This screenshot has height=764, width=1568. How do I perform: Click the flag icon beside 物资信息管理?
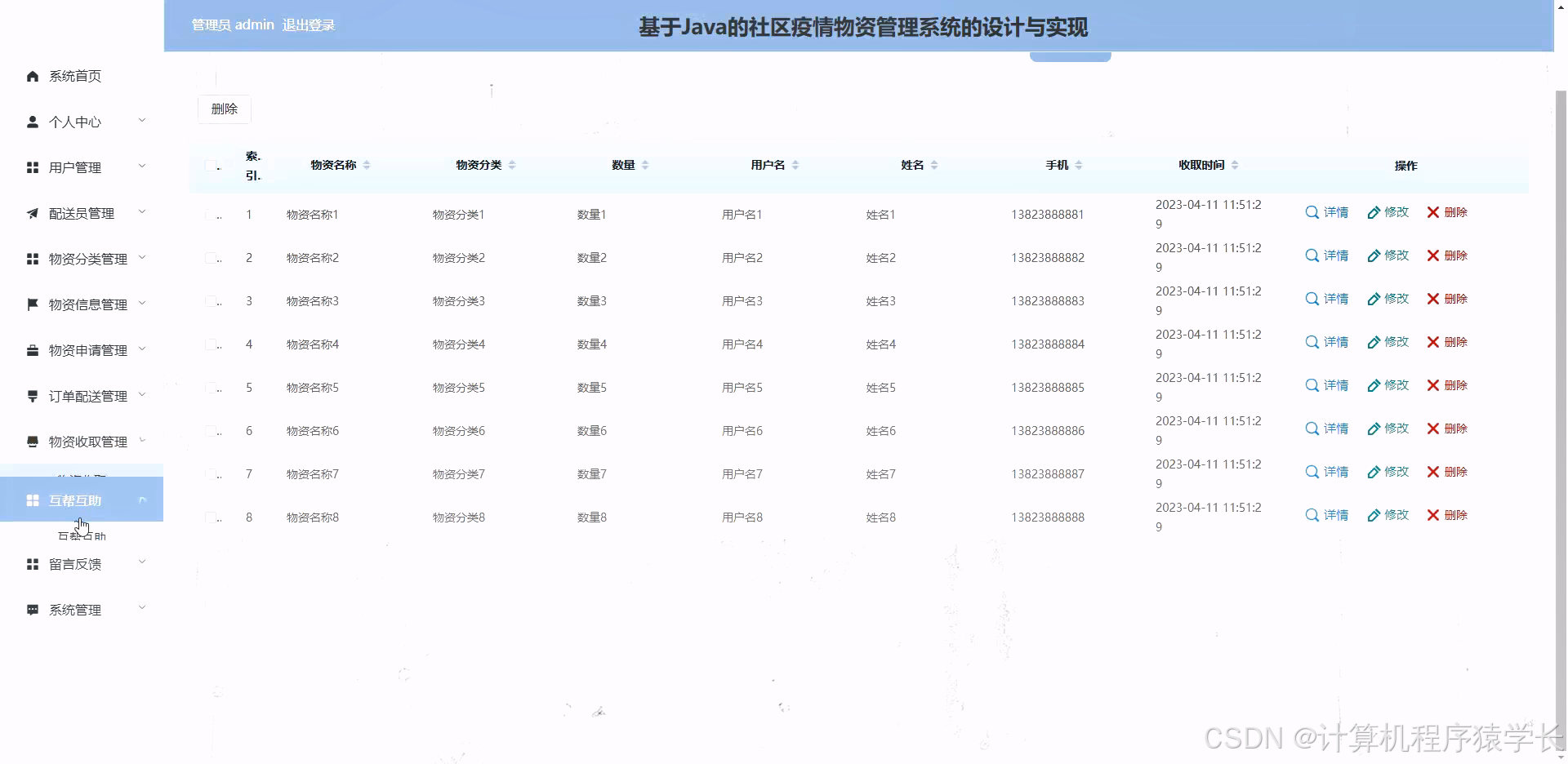32,304
